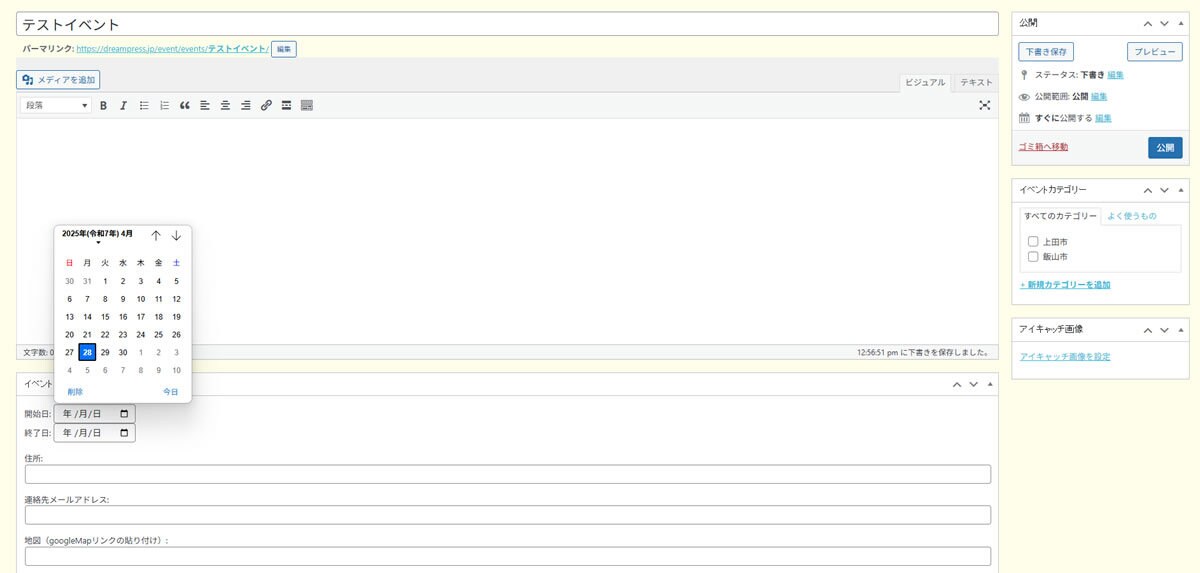Toggle italic formatting in editor toolbar
This screenshot has width=1200, height=573.
point(123,105)
